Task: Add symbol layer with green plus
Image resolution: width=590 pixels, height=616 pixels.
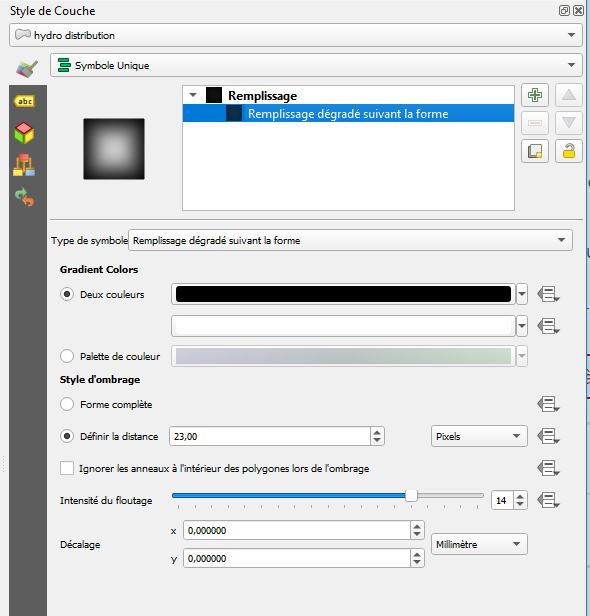Action: (x=535, y=95)
